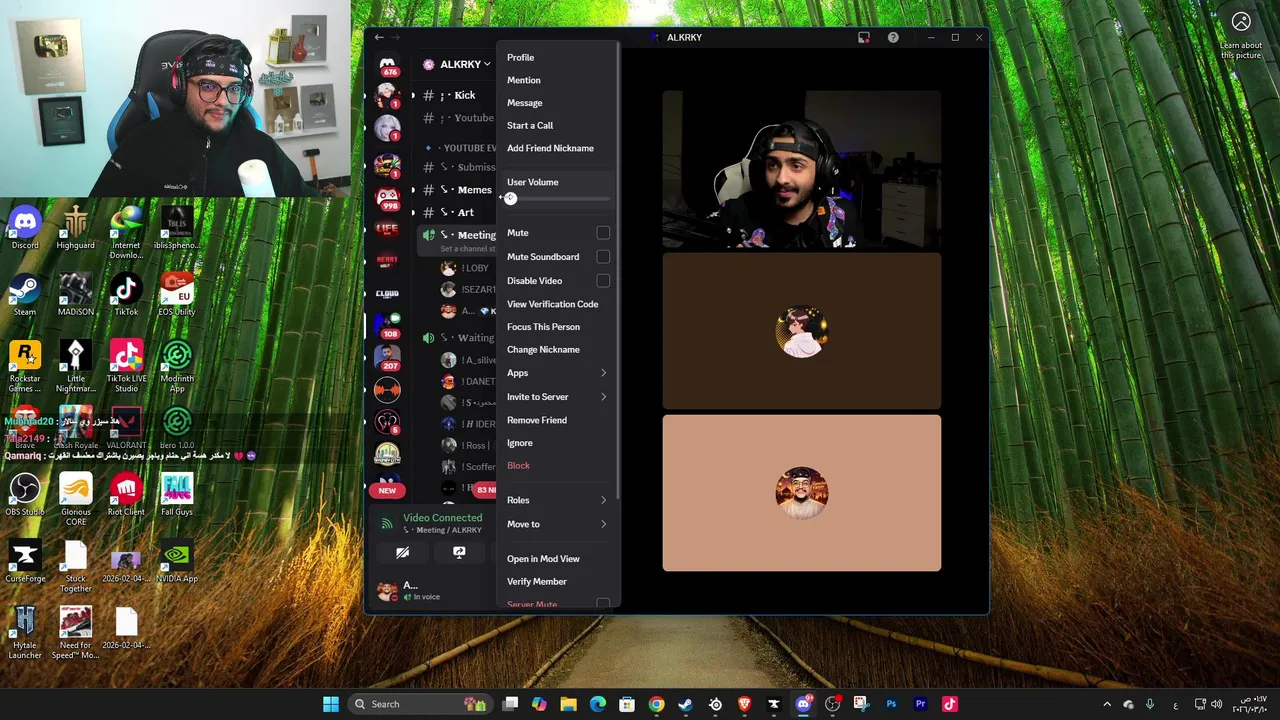
Task: Open the CLOUD server icon in sidebar
Action: click(x=387, y=293)
